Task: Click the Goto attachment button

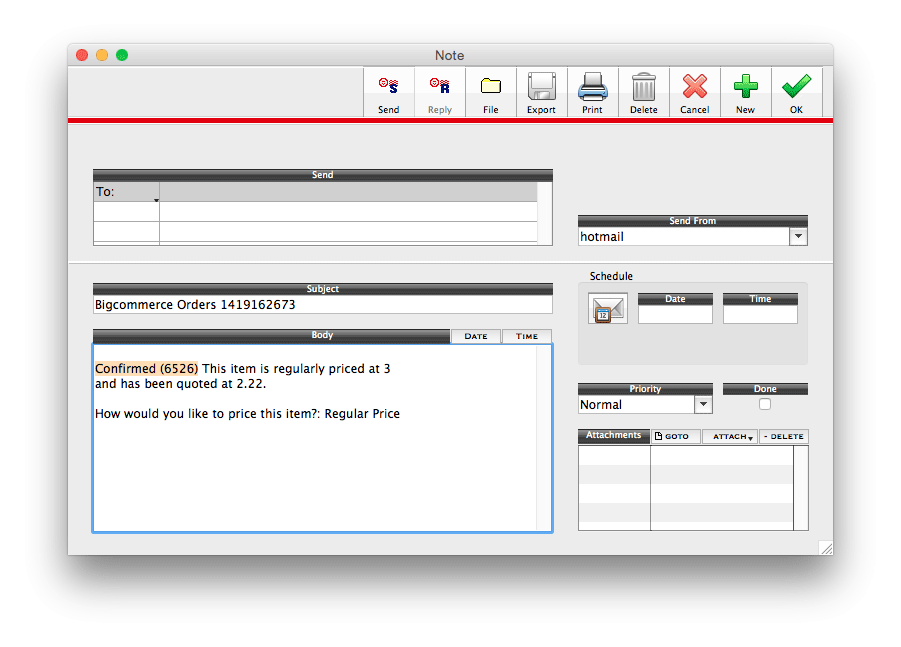Action: (676, 437)
